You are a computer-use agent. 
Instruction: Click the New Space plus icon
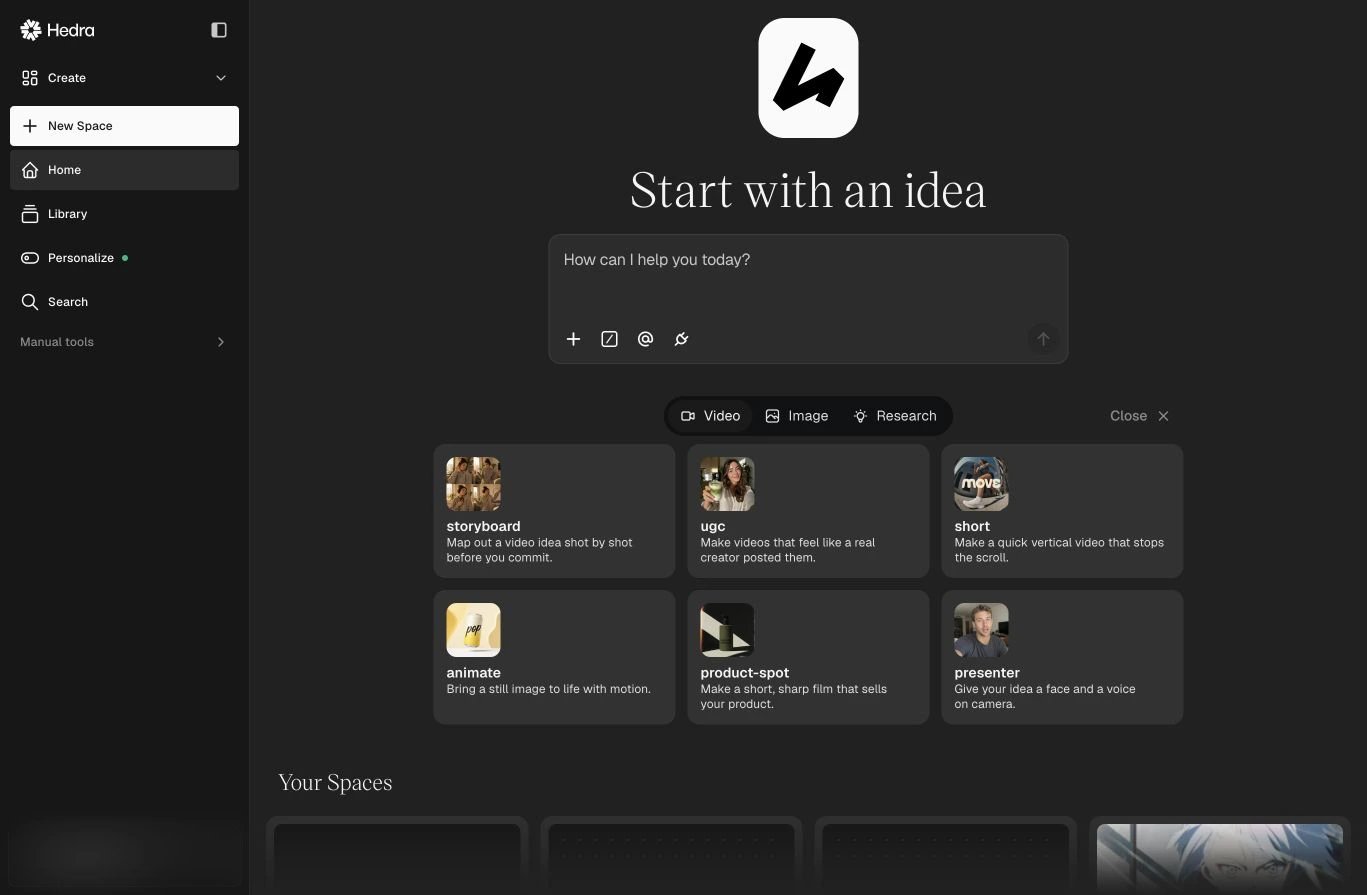point(30,126)
